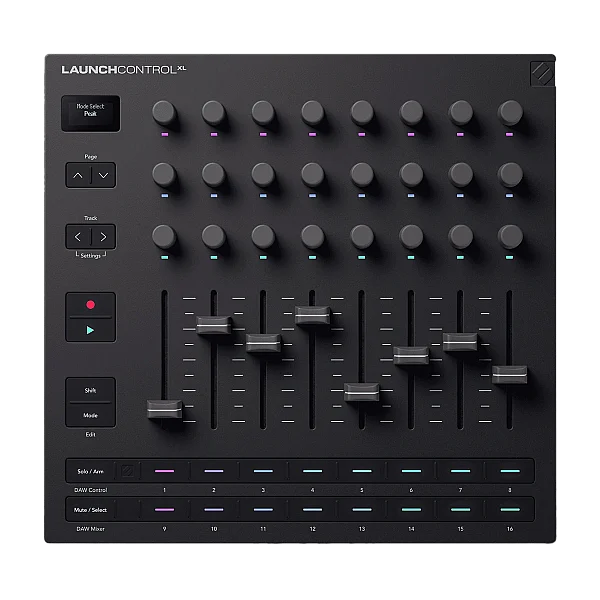
Task: Toggle track button 4 in Solo/Arm row
Action: coord(313,471)
